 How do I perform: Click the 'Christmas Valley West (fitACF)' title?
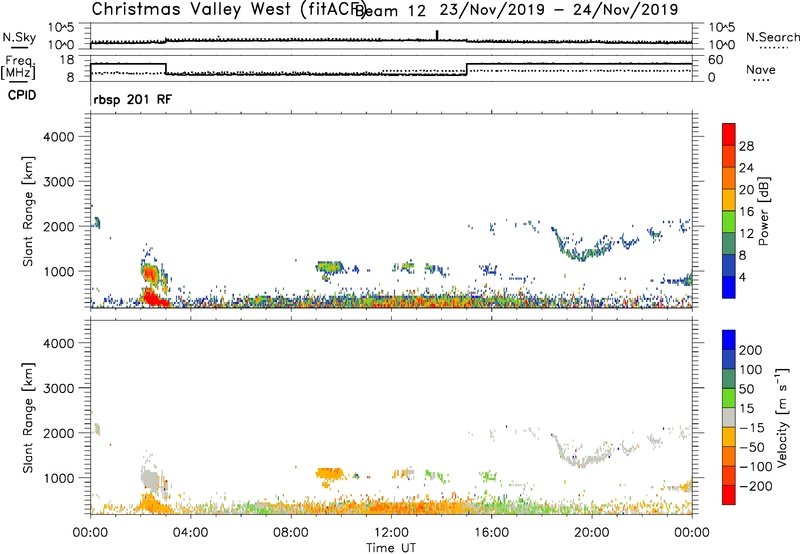point(228,9)
